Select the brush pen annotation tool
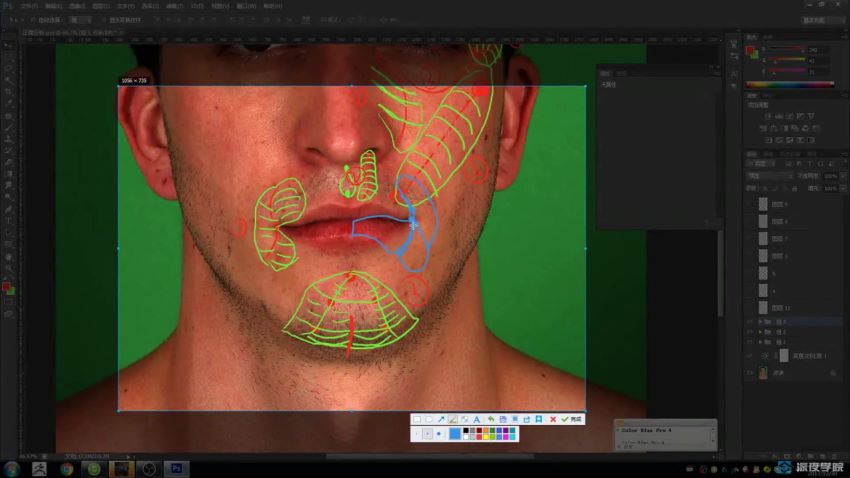 click(453, 419)
